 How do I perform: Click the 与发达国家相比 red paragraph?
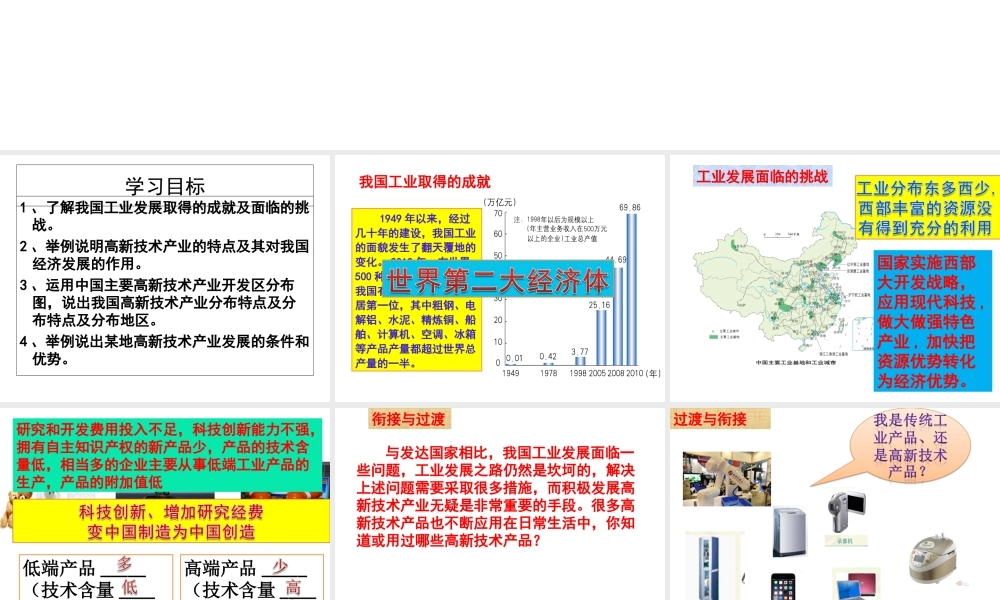(496, 497)
